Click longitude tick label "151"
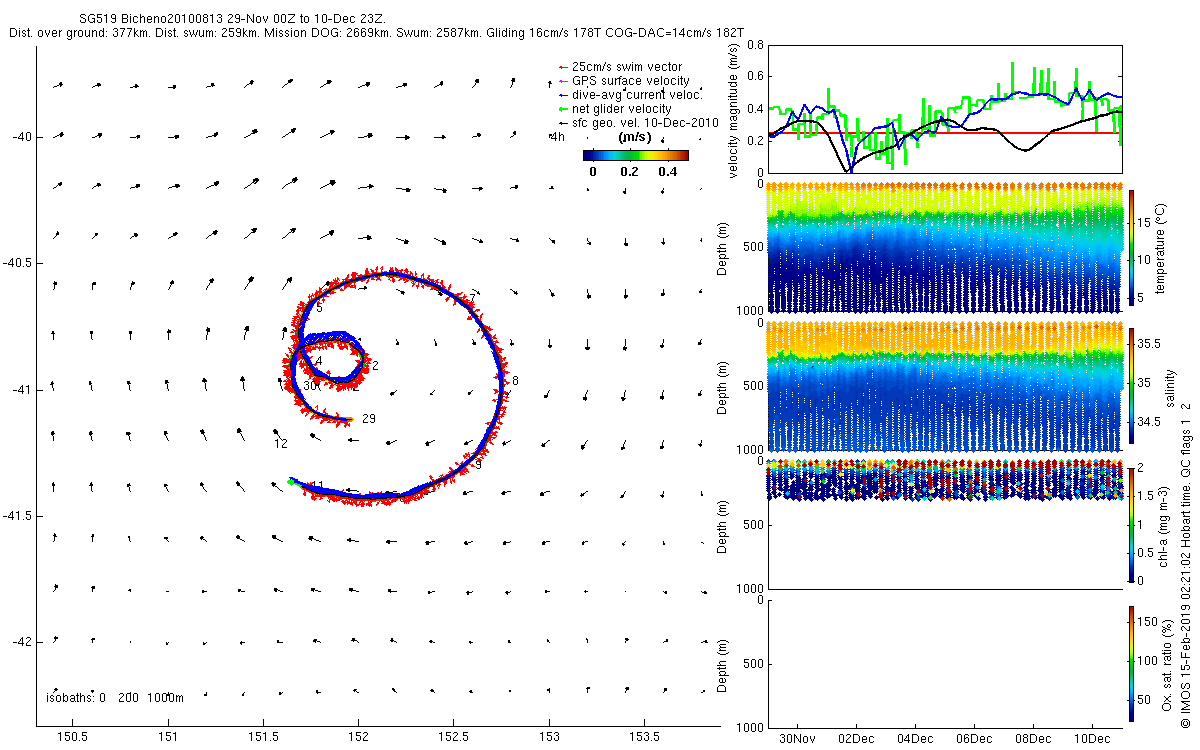This screenshot has width=1200, height=750. coord(169,737)
